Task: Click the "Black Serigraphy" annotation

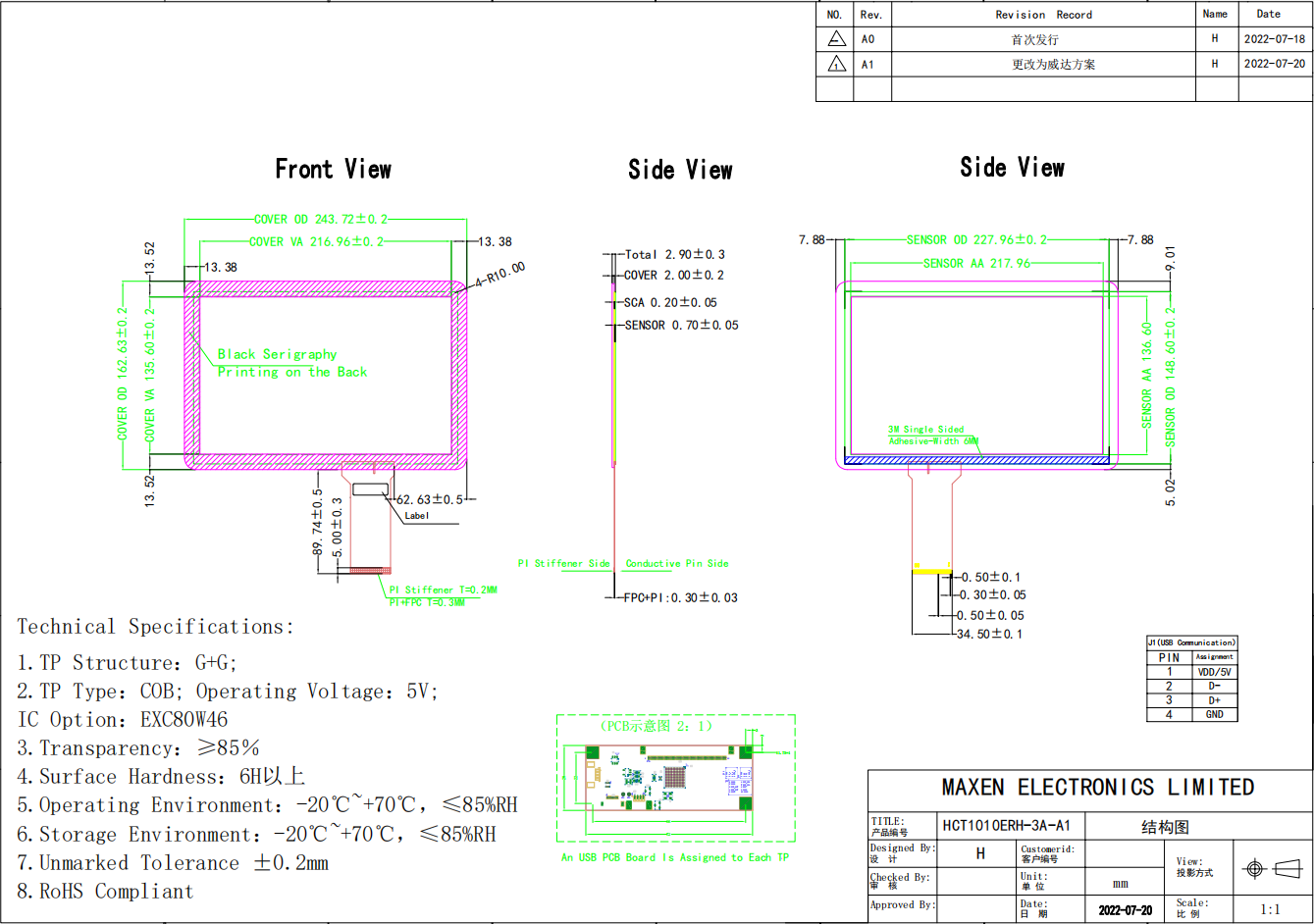Action: click(278, 354)
